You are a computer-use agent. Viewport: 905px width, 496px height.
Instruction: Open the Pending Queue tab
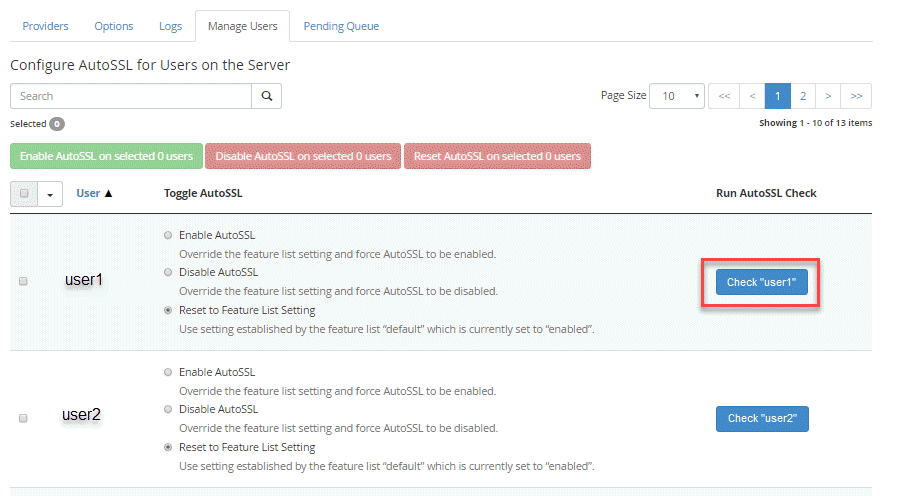[x=341, y=26]
